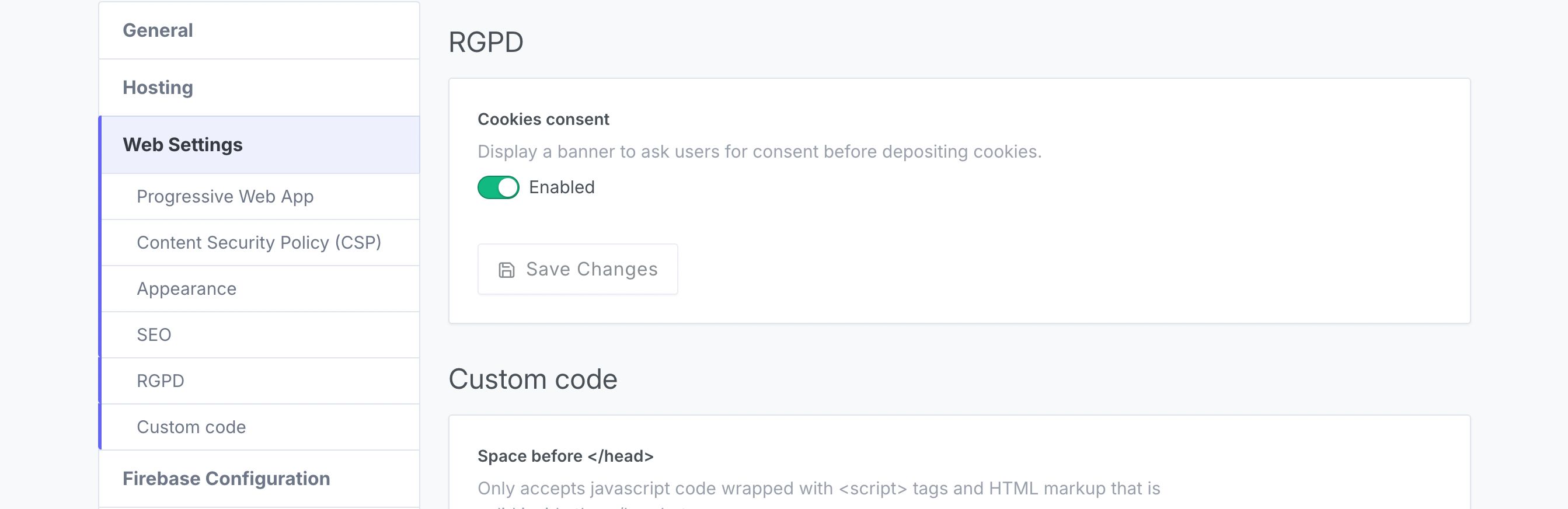The width and height of the screenshot is (1568, 509).
Task: Click the save disk icon on Save Changes
Action: click(x=507, y=269)
